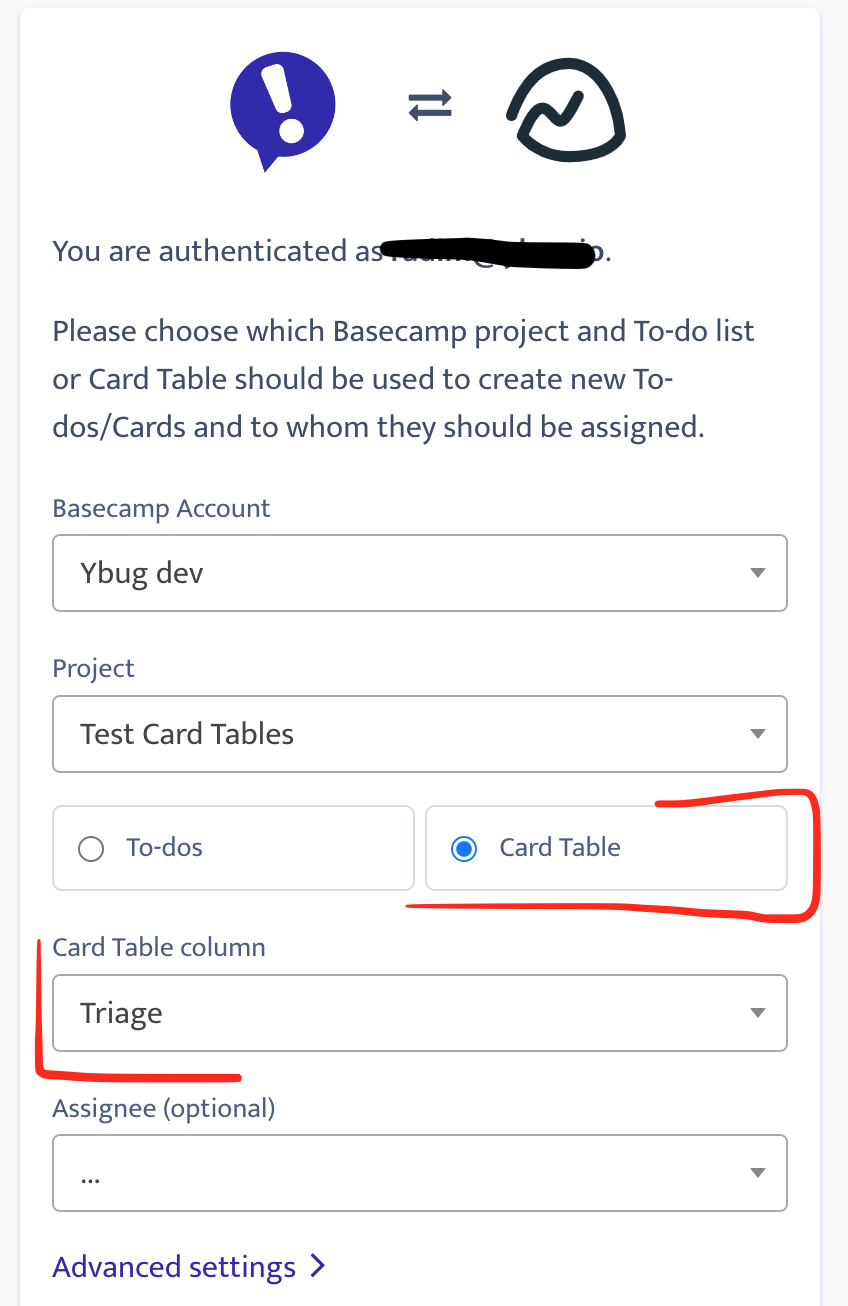The image size is (848, 1306).
Task: Select the To-dos radio button
Action: [91, 849]
